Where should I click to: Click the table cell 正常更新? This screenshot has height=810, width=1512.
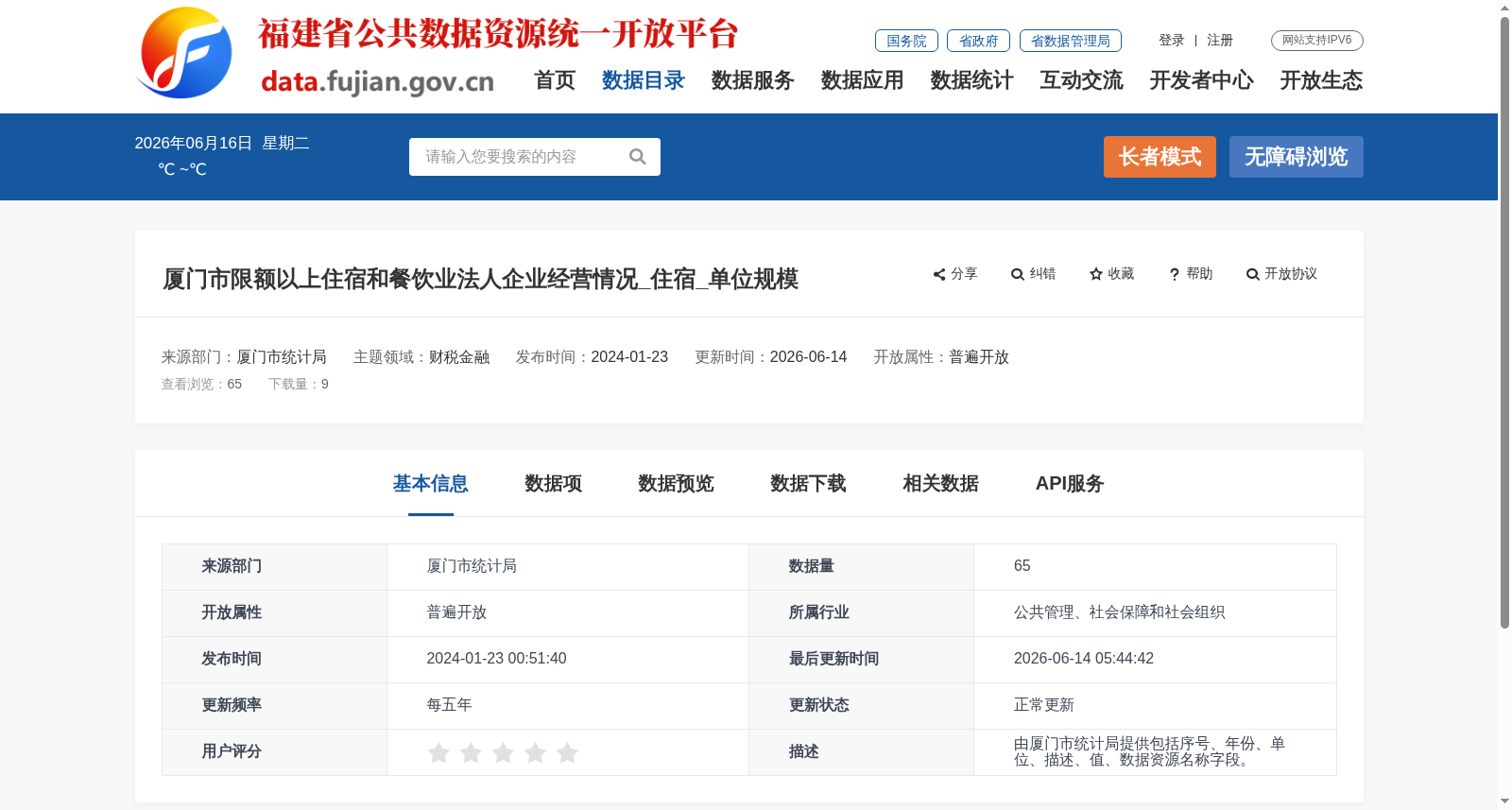click(1044, 705)
